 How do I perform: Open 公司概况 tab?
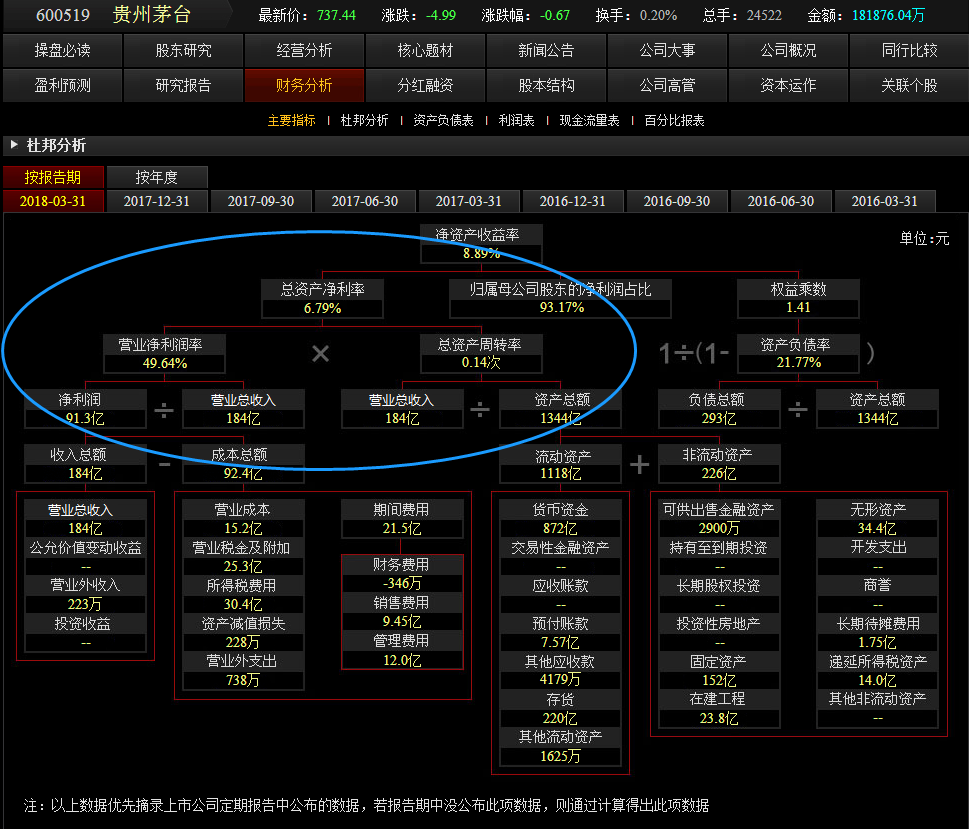coord(789,50)
